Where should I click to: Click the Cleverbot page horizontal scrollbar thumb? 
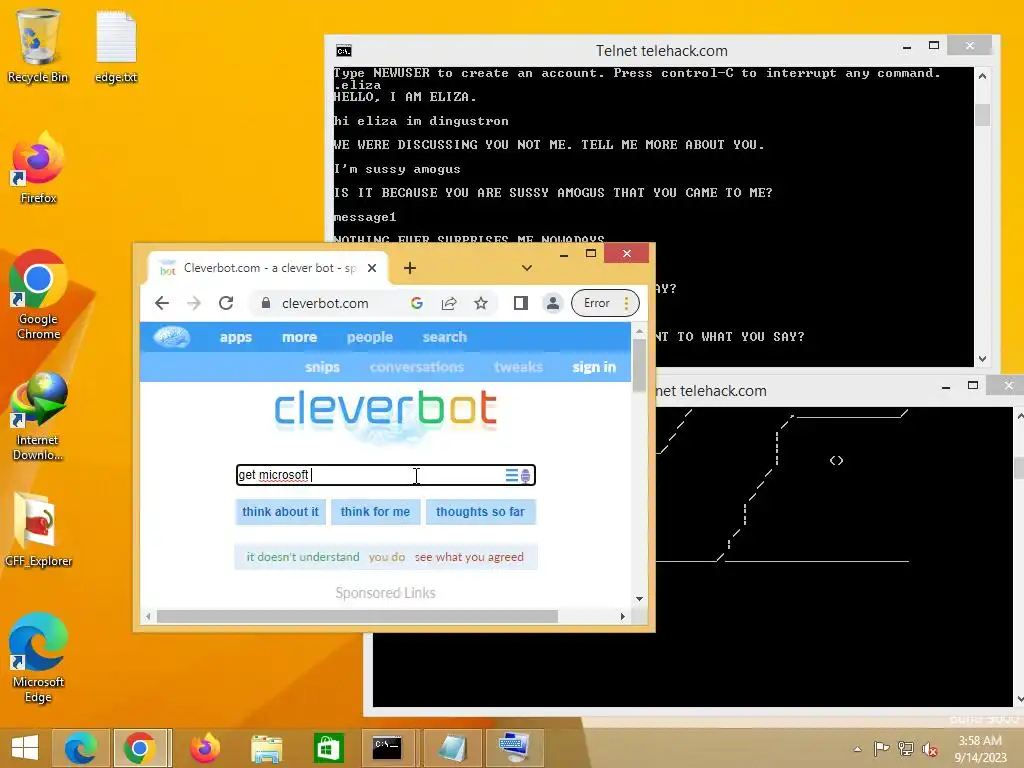point(357,616)
